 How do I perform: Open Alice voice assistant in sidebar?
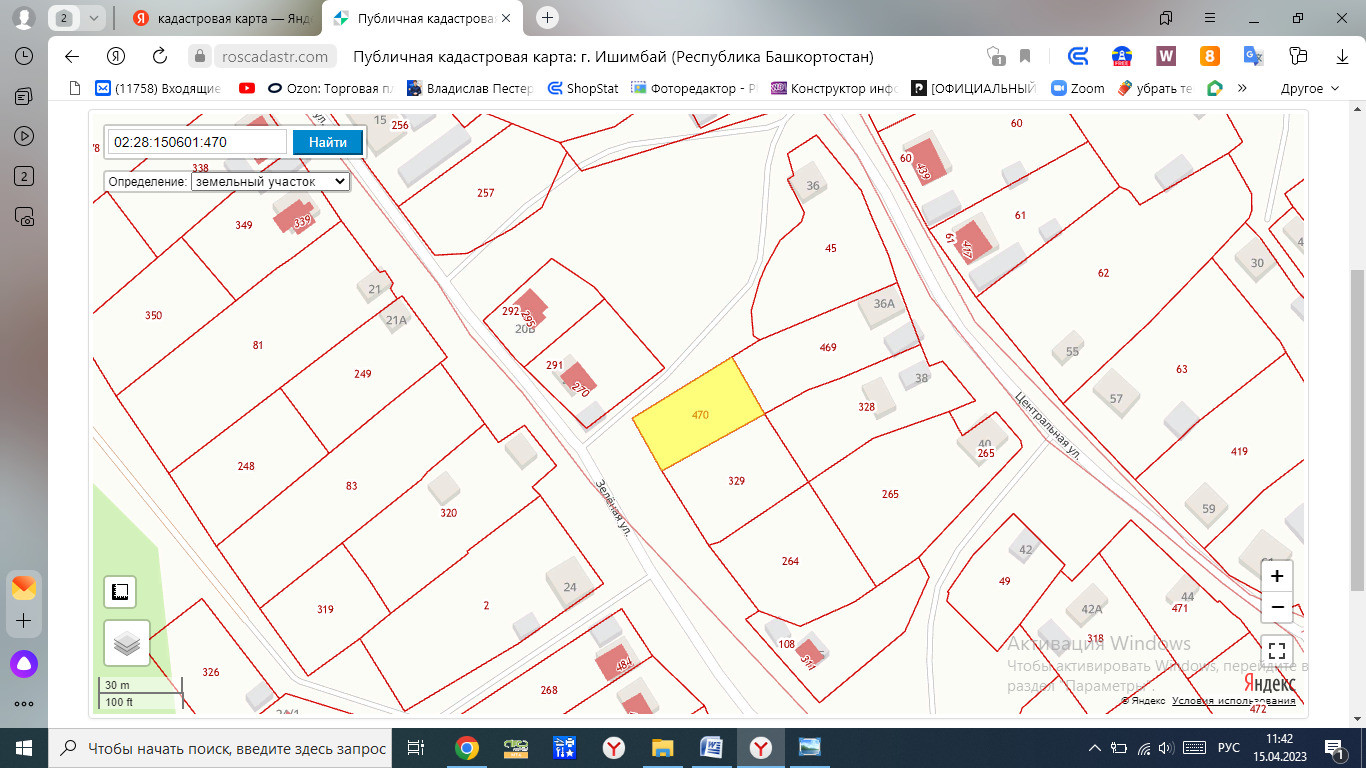pos(24,662)
